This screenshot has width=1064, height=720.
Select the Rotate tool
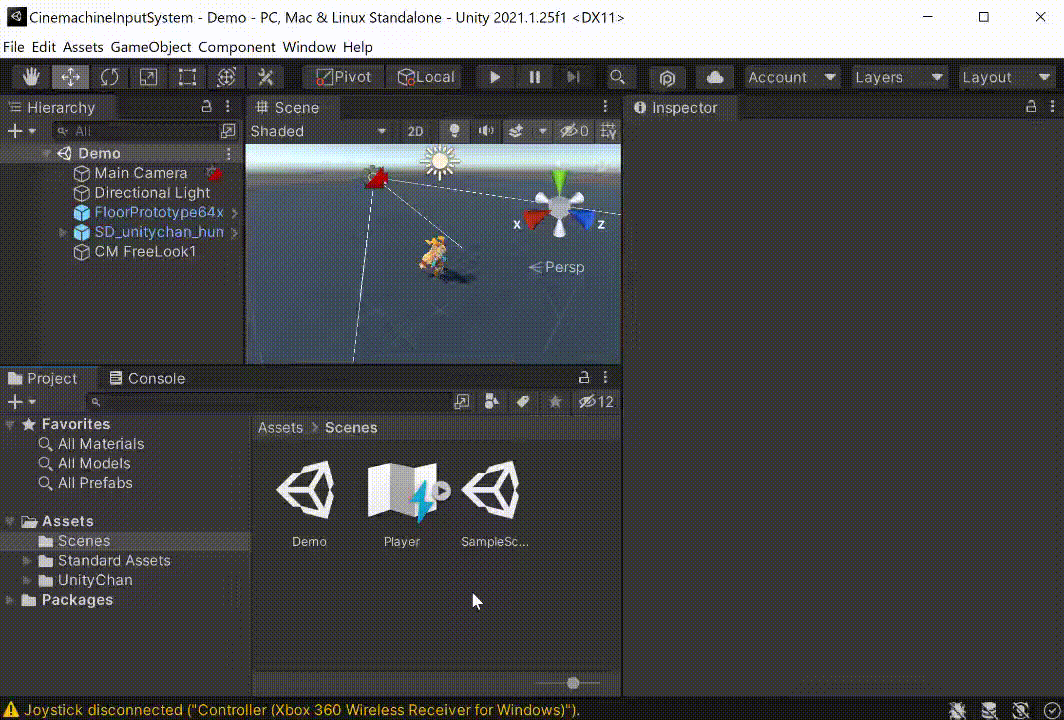point(109,77)
